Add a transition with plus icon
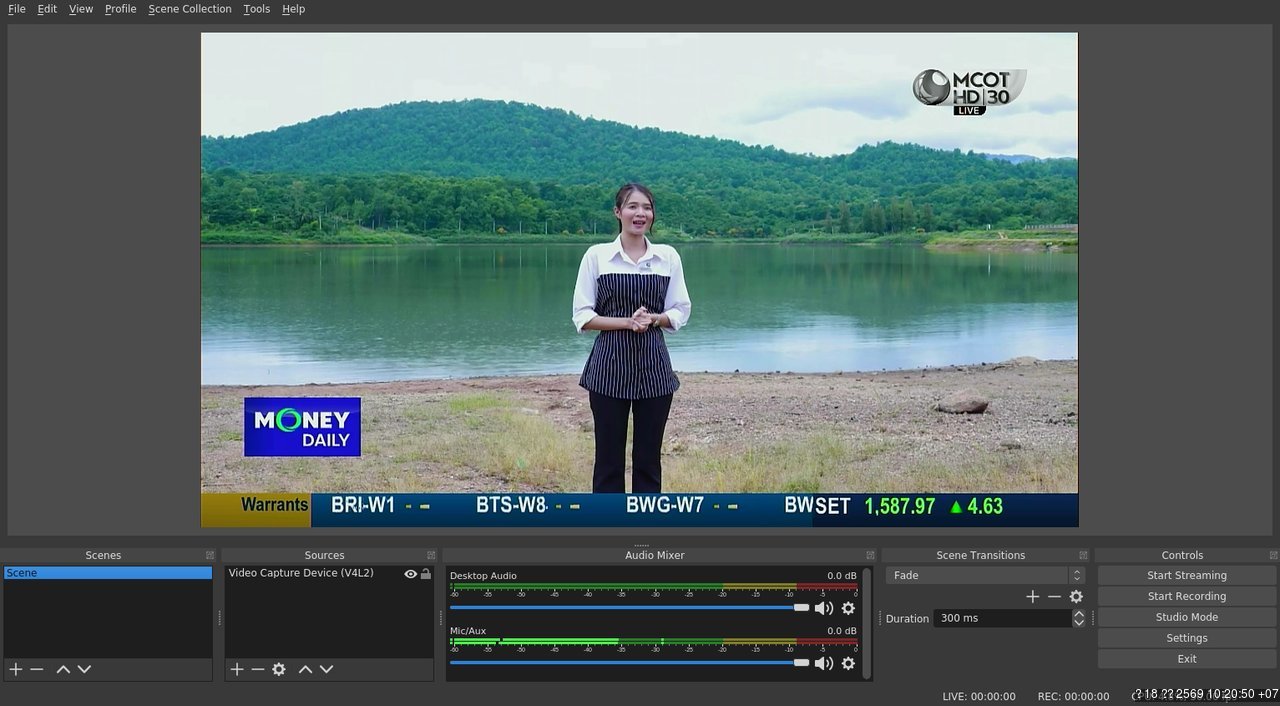The width and height of the screenshot is (1280, 706). 1033,596
